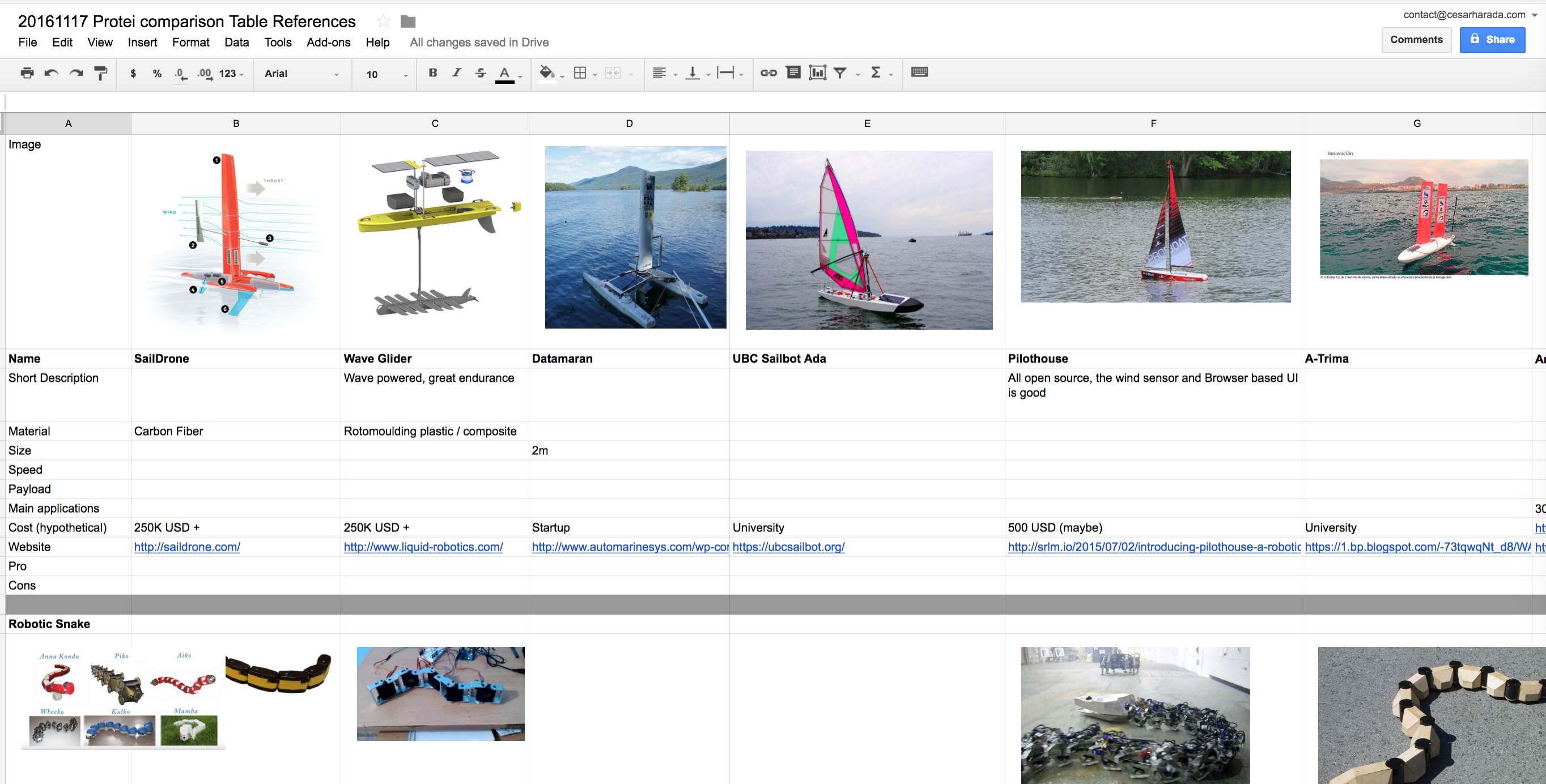
Task: Open the Functions sigma icon
Action: 876,73
